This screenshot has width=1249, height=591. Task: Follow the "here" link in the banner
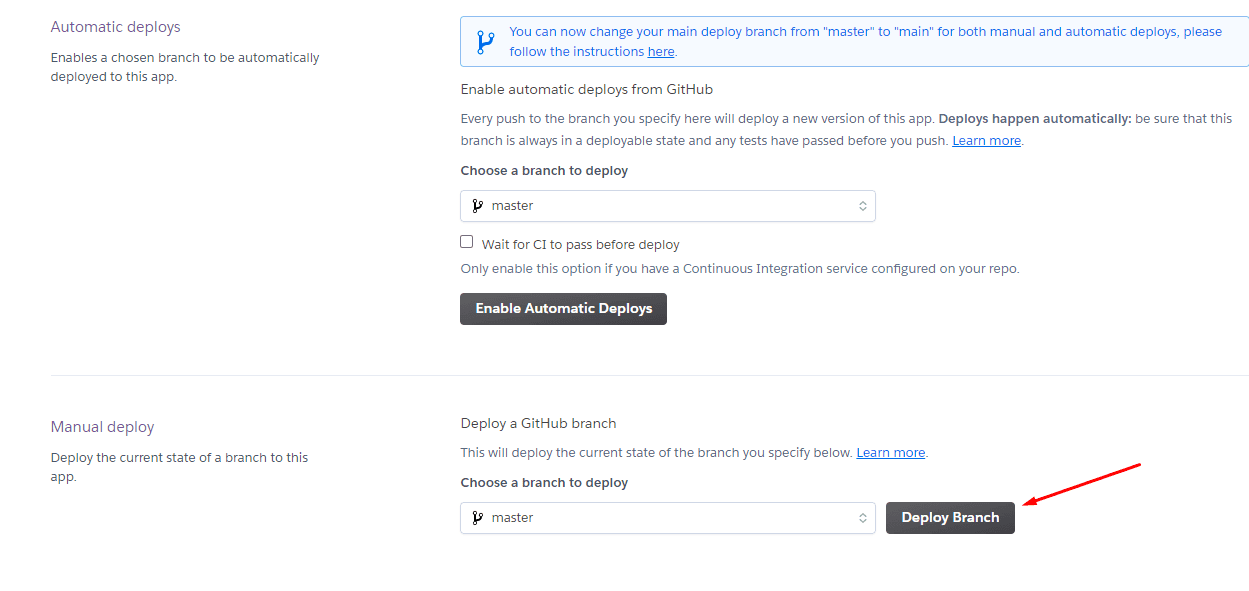661,52
